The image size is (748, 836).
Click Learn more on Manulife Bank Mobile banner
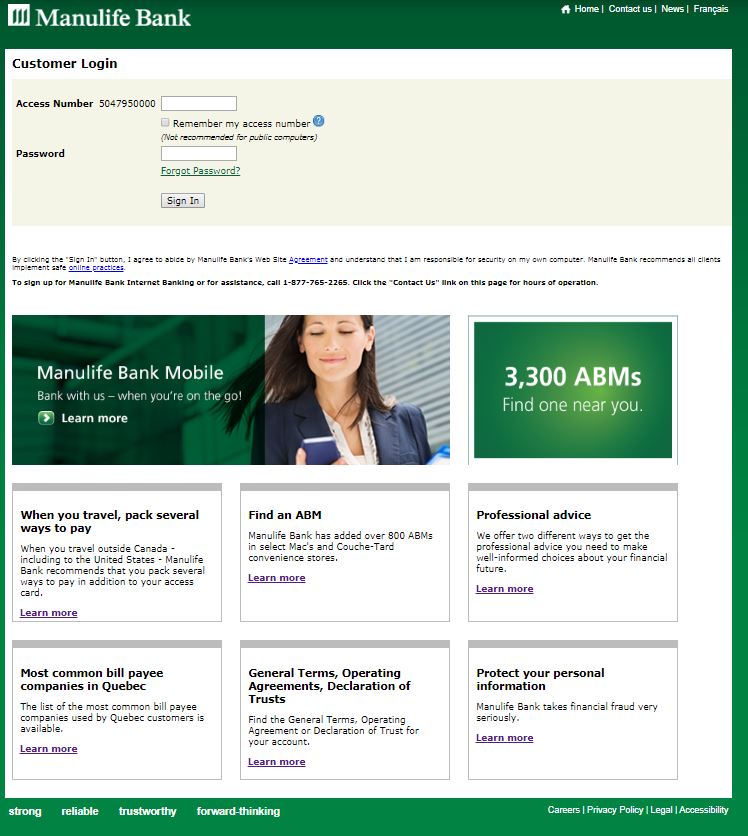(x=94, y=418)
